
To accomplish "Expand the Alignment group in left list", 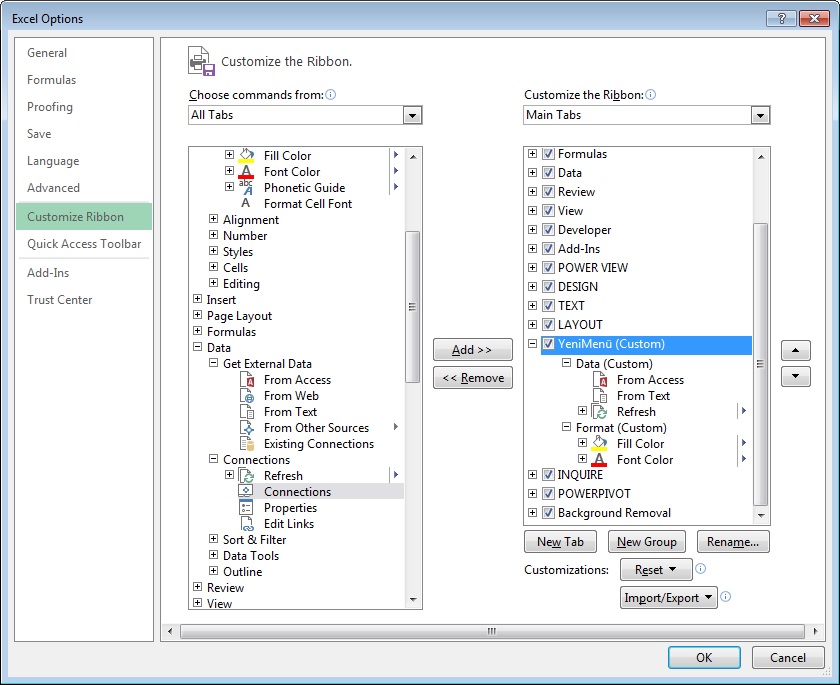I will 213,219.
